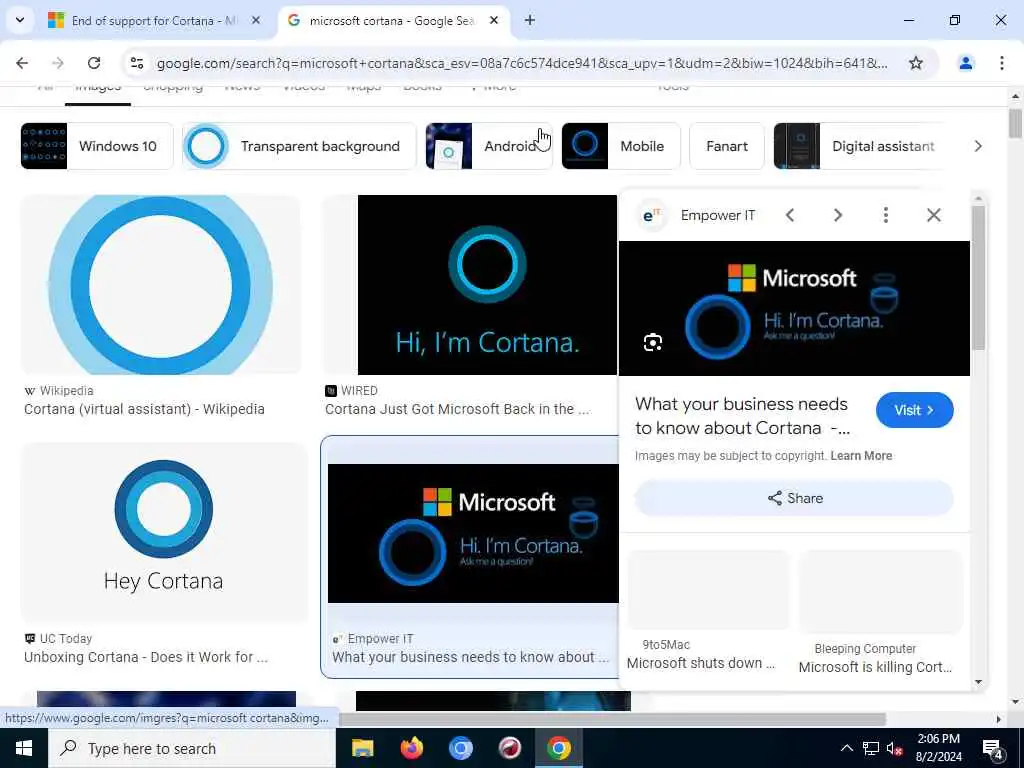Image resolution: width=1024 pixels, height=768 pixels.
Task: Go back using the browser back arrow
Action: [22, 63]
